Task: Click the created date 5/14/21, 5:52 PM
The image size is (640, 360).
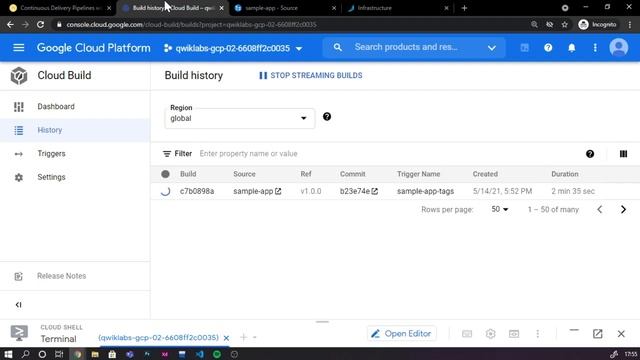Action: pyautogui.click(x=502, y=191)
